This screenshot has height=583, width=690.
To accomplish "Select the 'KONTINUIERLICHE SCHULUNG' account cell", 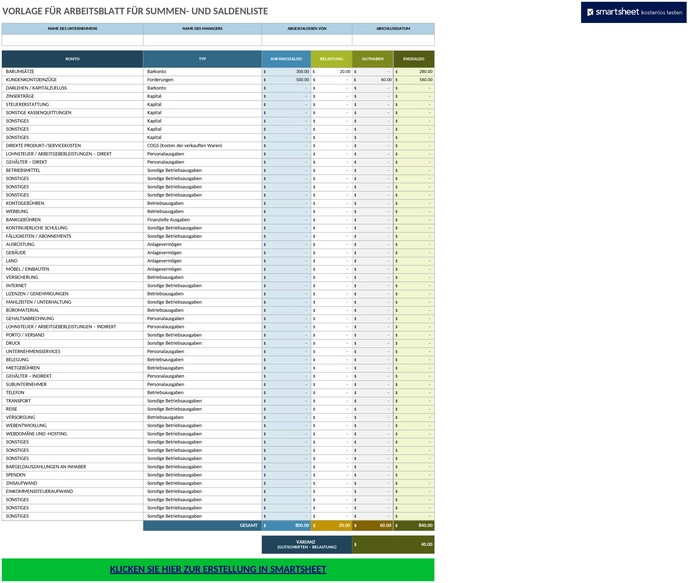I will [x=72, y=228].
